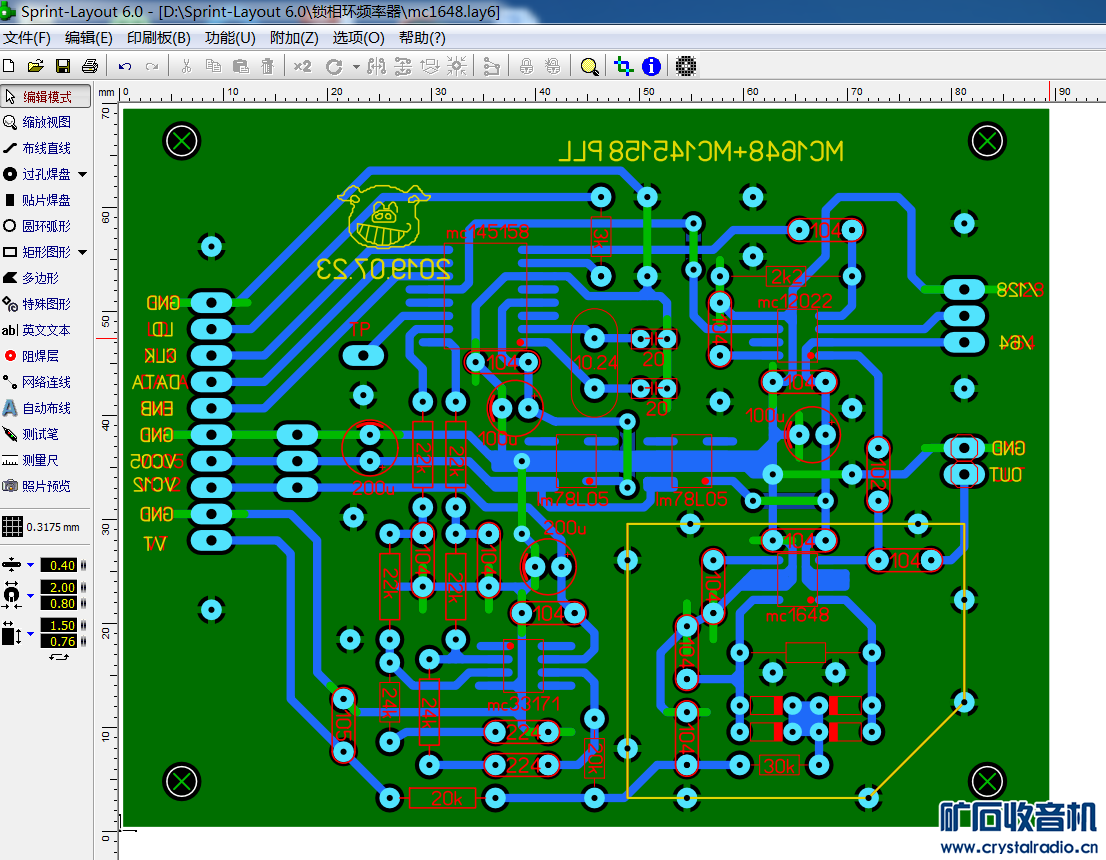Undo the last action
This screenshot has width=1106, height=860.
tap(125, 66)
